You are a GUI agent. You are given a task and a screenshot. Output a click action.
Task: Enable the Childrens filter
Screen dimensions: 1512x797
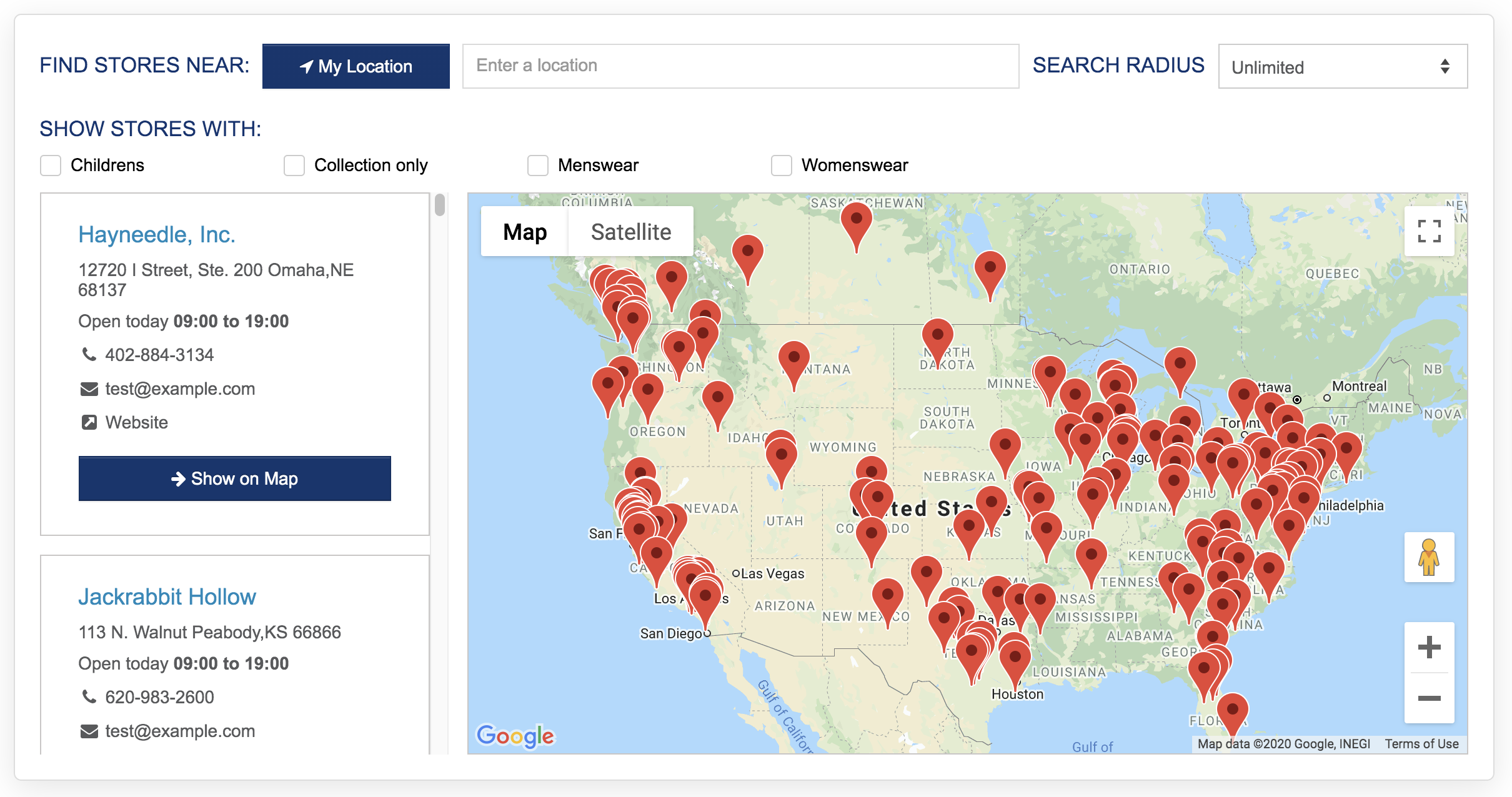[50, 165]
